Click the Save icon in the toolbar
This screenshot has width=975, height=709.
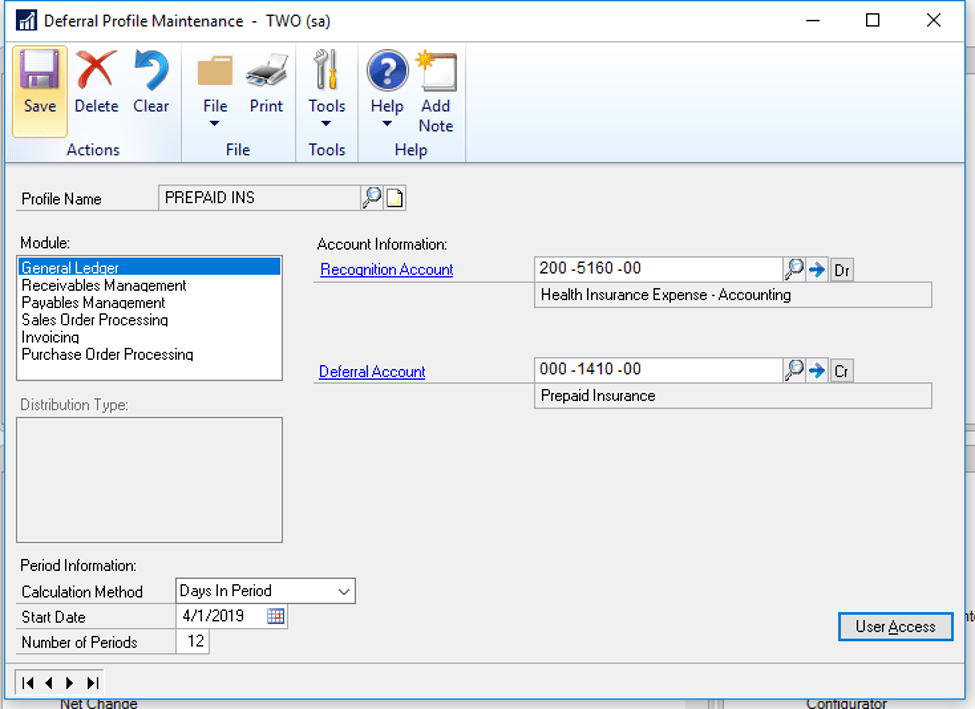pyautogui.click(x=40, y=73)
